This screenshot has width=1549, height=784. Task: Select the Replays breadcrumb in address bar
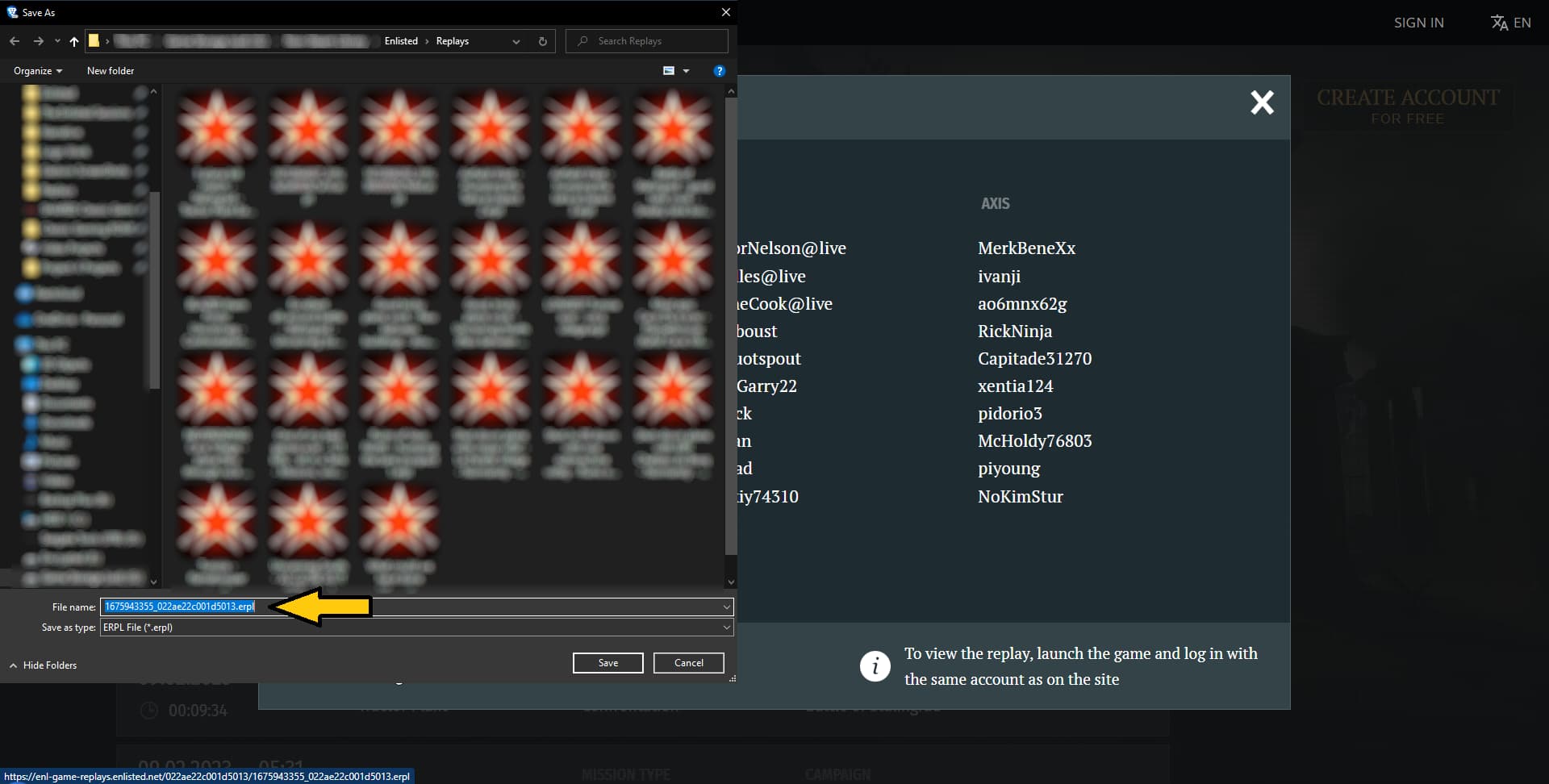452,41
